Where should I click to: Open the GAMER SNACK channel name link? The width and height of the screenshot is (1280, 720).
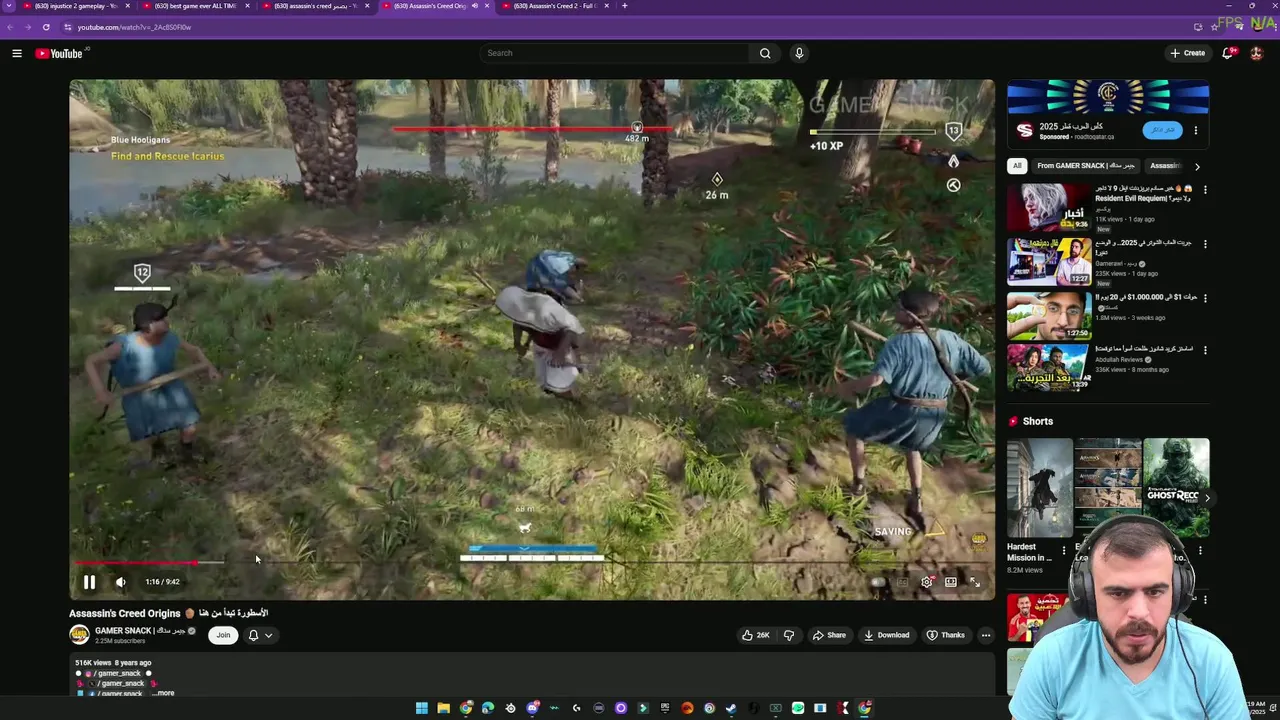click(x=140, y=631)
